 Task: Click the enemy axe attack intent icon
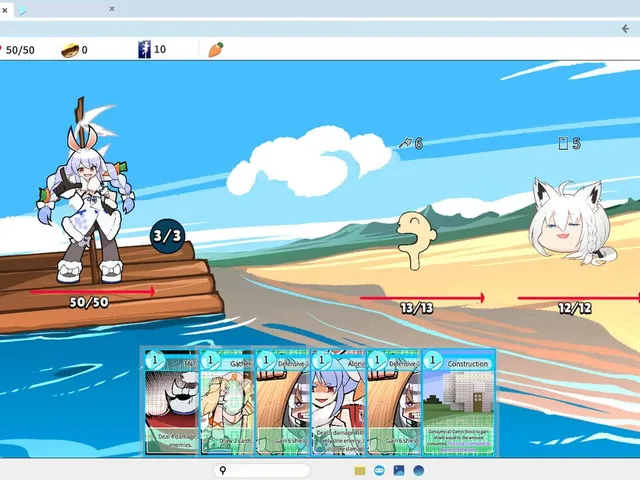(x=405, y=143)
